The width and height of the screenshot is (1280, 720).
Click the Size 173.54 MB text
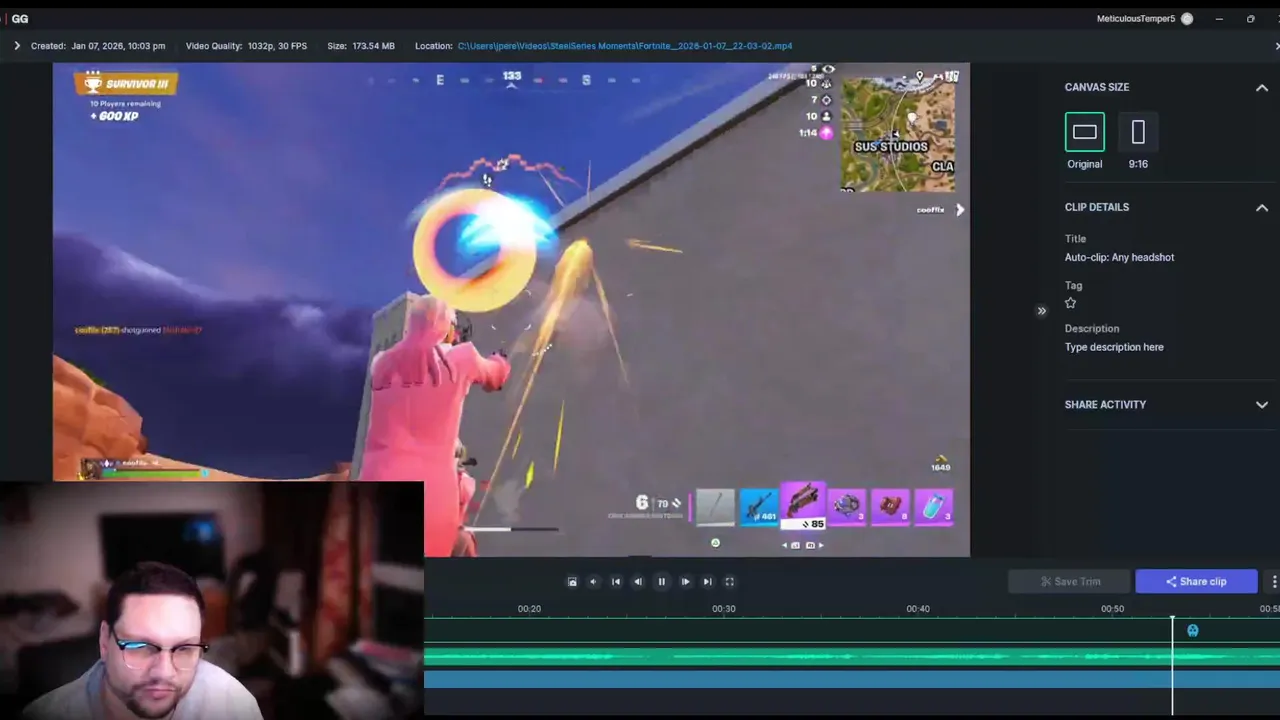click(361, 46)
